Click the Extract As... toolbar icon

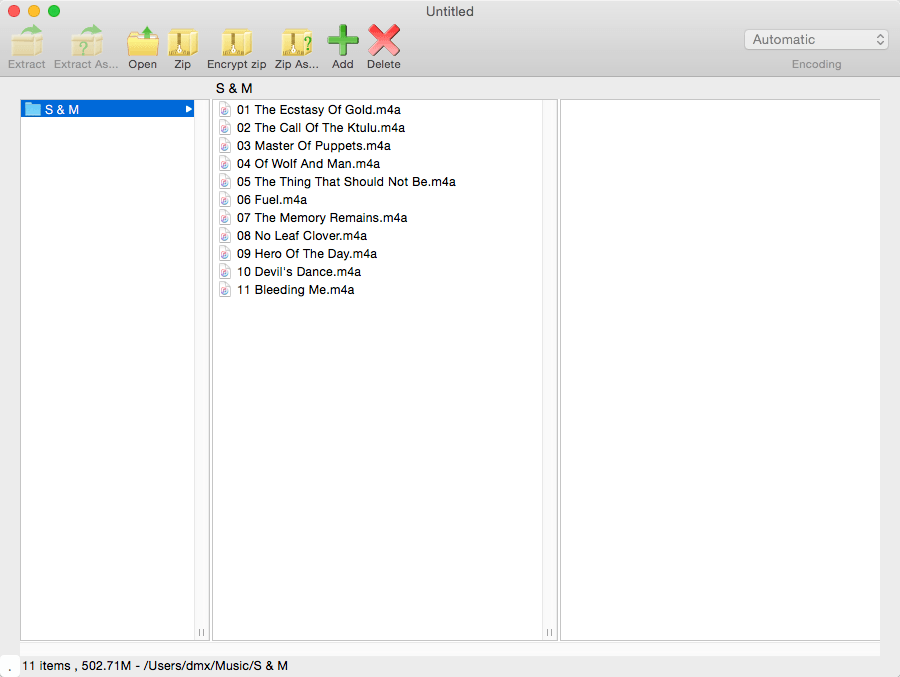click(86, 41)
